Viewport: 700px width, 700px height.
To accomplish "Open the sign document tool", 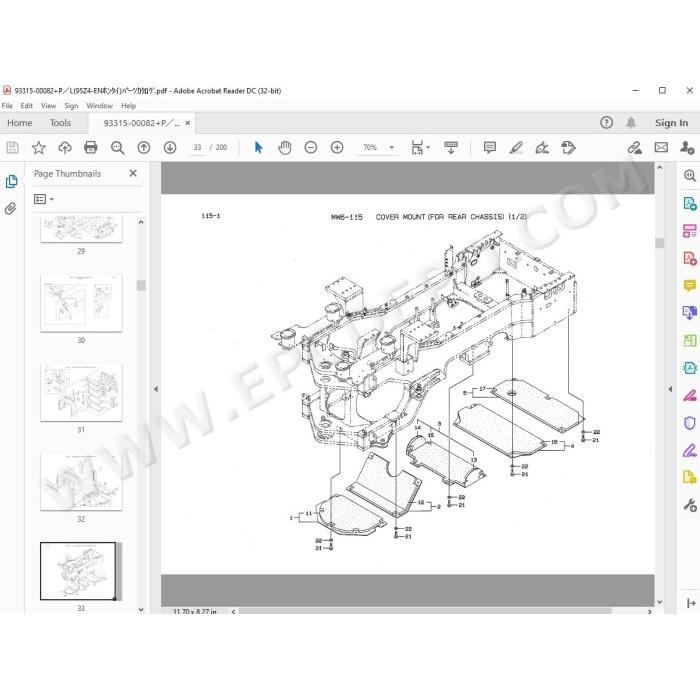I will pyautogui.click(x=542, y=147).
